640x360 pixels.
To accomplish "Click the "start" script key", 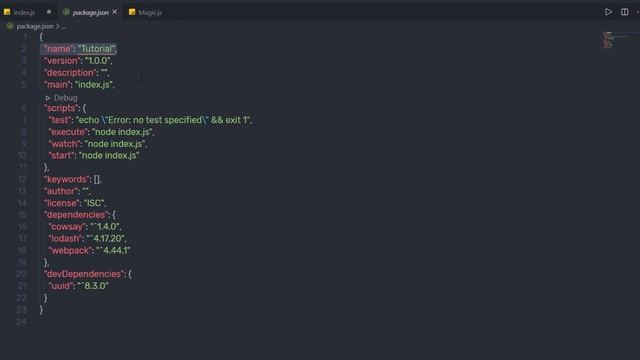I will (62, 156).
